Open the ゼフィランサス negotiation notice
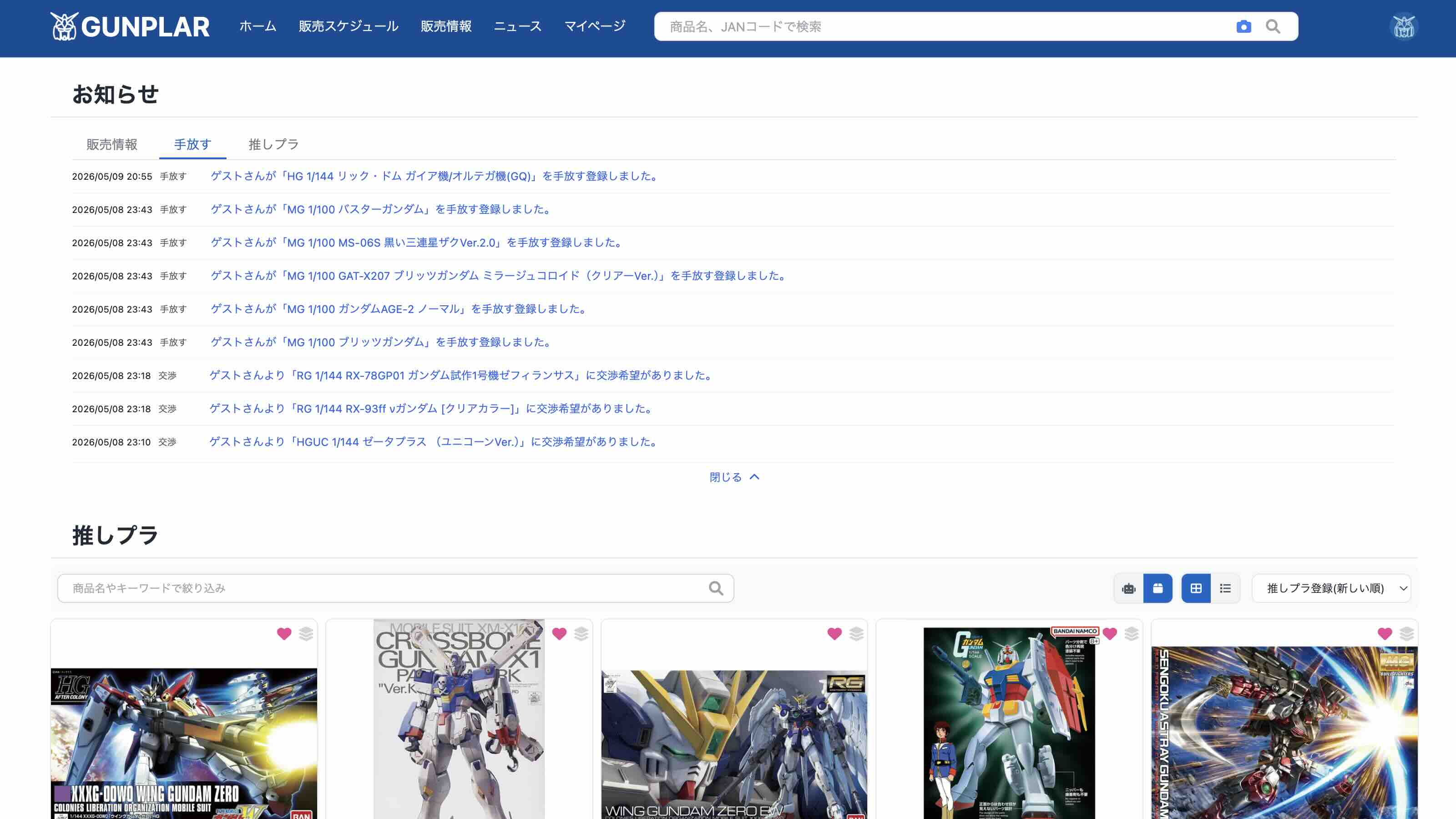1456x819 pixels. click(x=462, y=376)
